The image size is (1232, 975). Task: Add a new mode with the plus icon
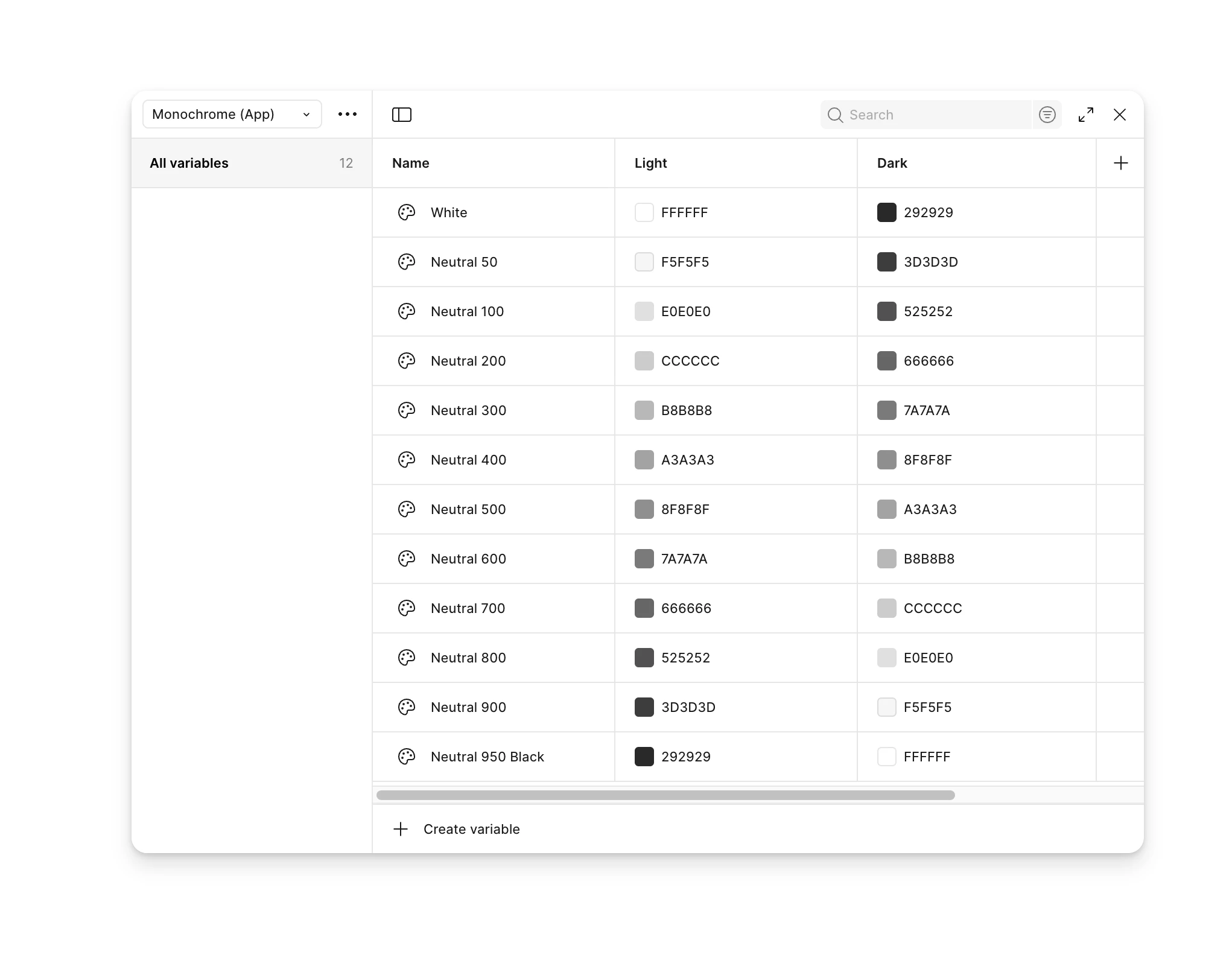pyautogui.click(x=1120, y=162)
